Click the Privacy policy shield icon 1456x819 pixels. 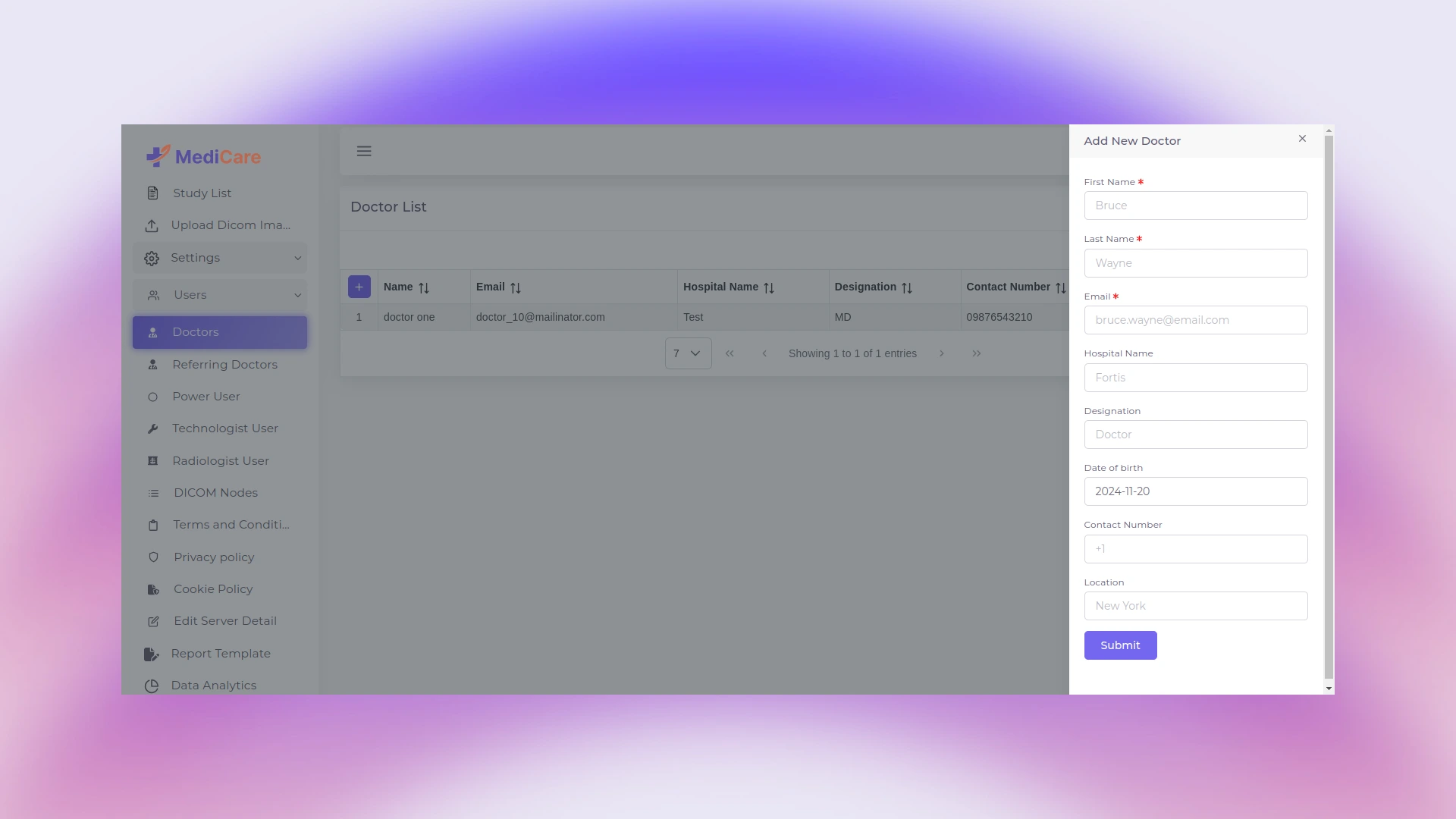point(153,557)
